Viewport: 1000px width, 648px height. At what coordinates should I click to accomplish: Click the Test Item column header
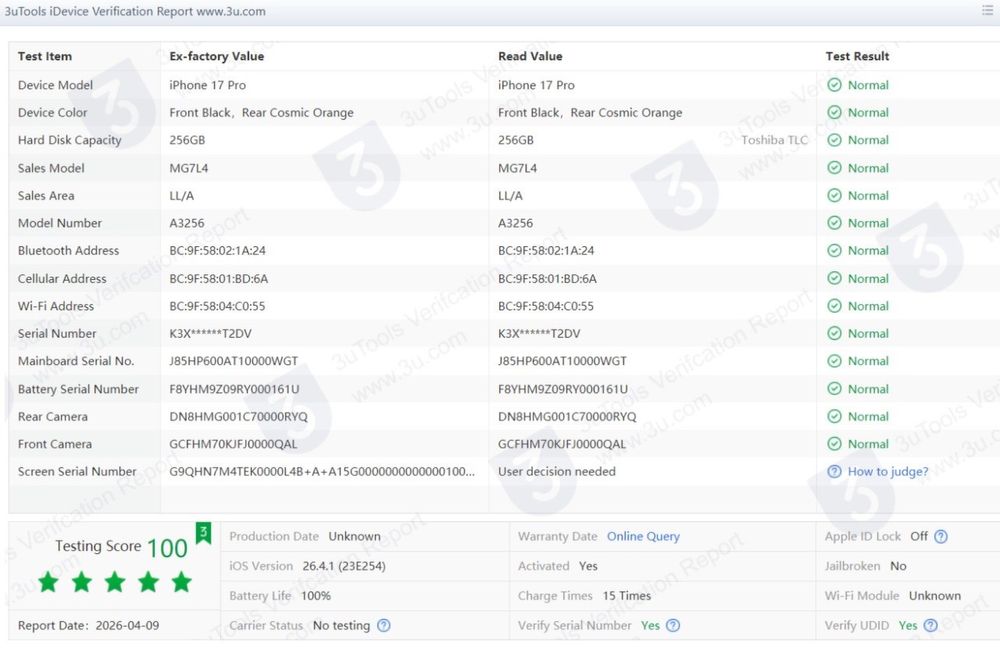45,56
